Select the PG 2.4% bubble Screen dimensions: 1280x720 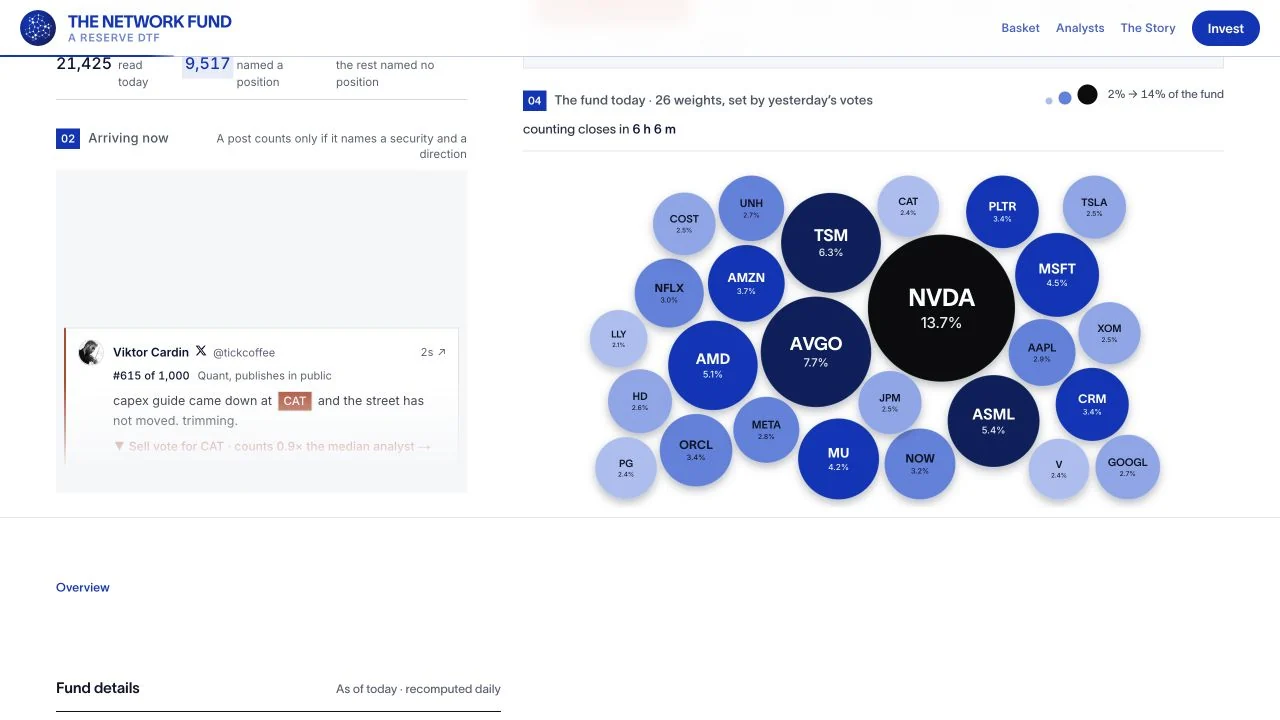click(626, 468)
